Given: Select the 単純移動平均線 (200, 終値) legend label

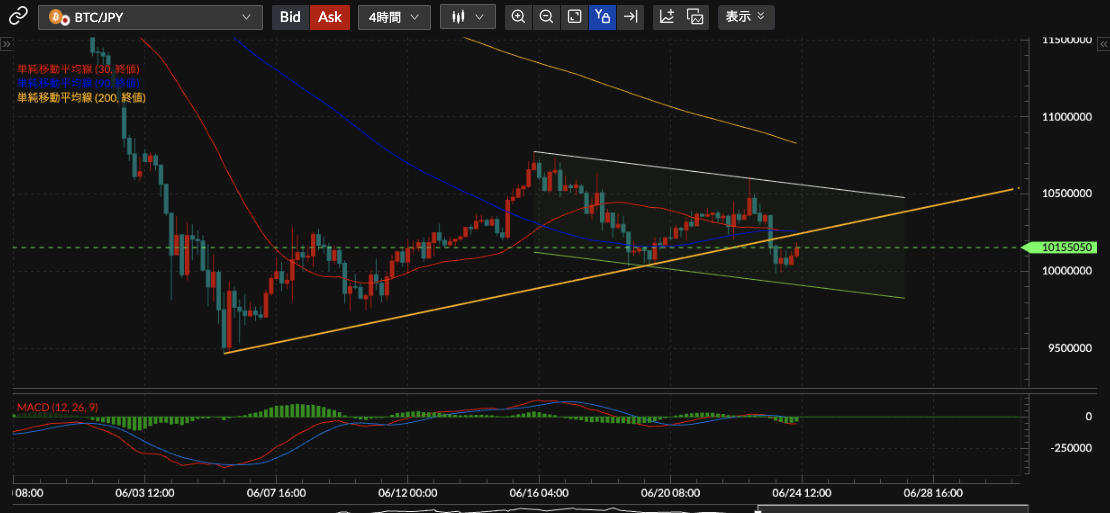Looking at the screenshot, I should [x=81, y=98].
